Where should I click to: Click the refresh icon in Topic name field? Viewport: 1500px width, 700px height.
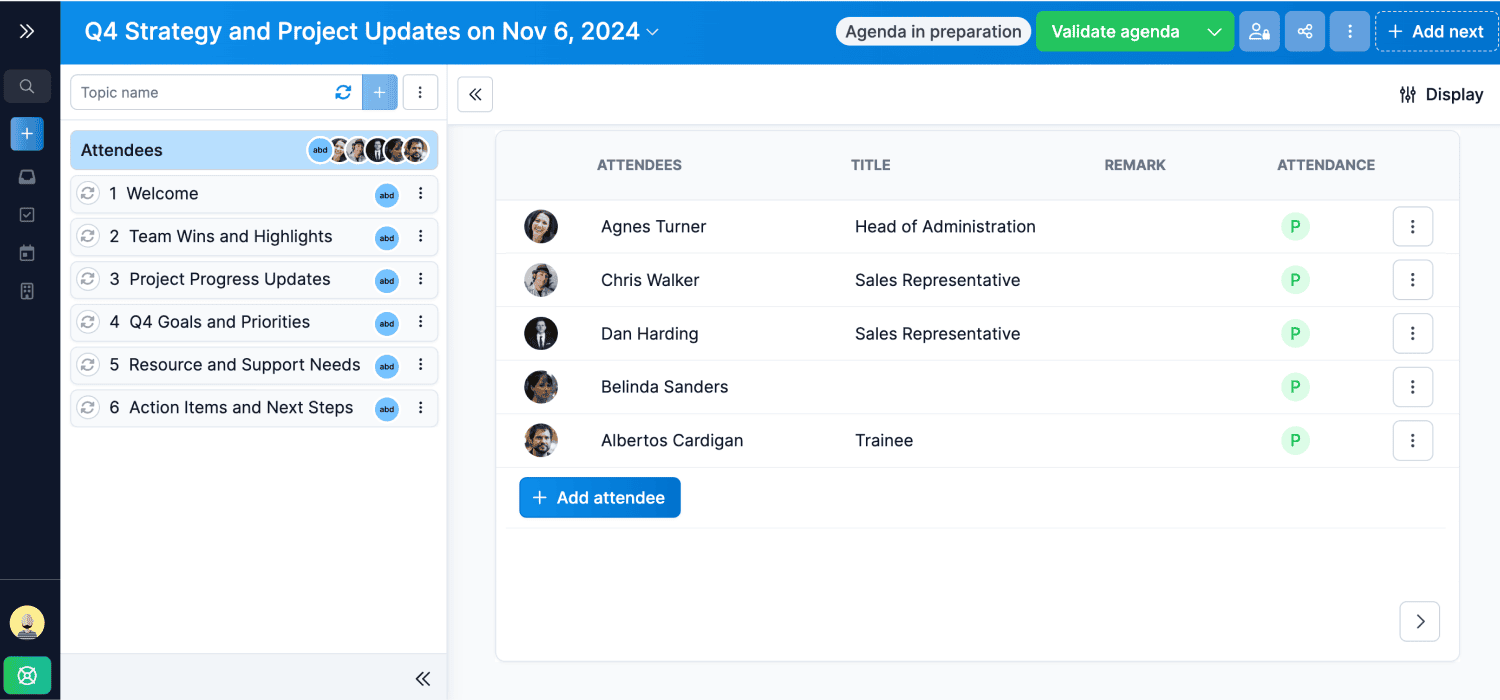click(x=343, y=92)
